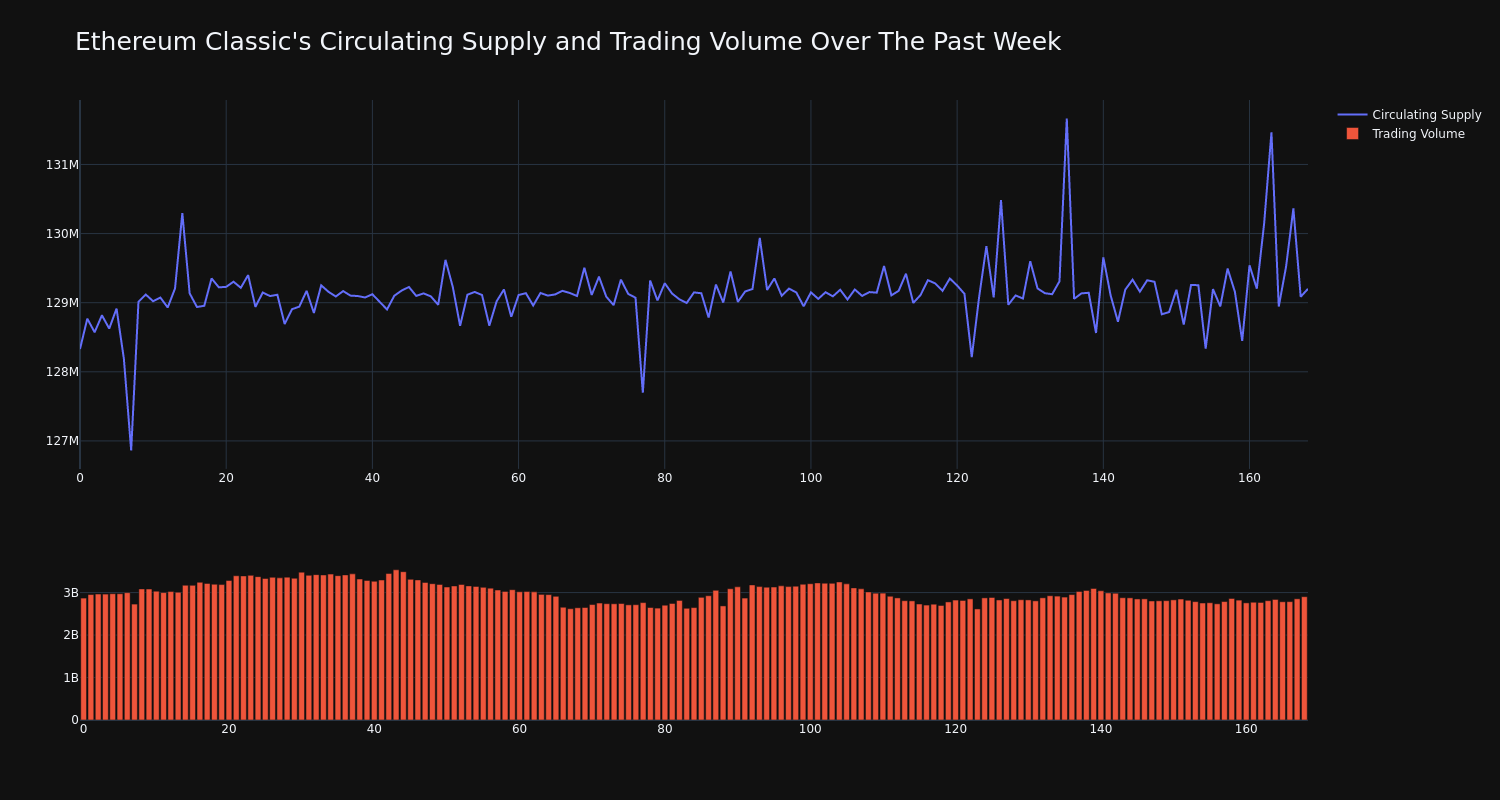This screenshot has height=800, width=1500.
Task: Click the 127M y-axis label
Action: coord(62,441)
